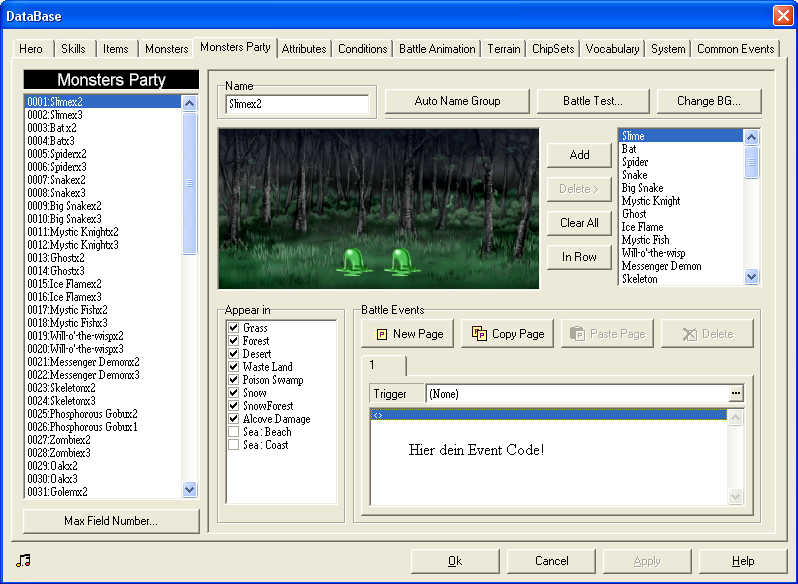798x584 pixels.
Task: Open the Attributes tab
Action: click(304, 49)
